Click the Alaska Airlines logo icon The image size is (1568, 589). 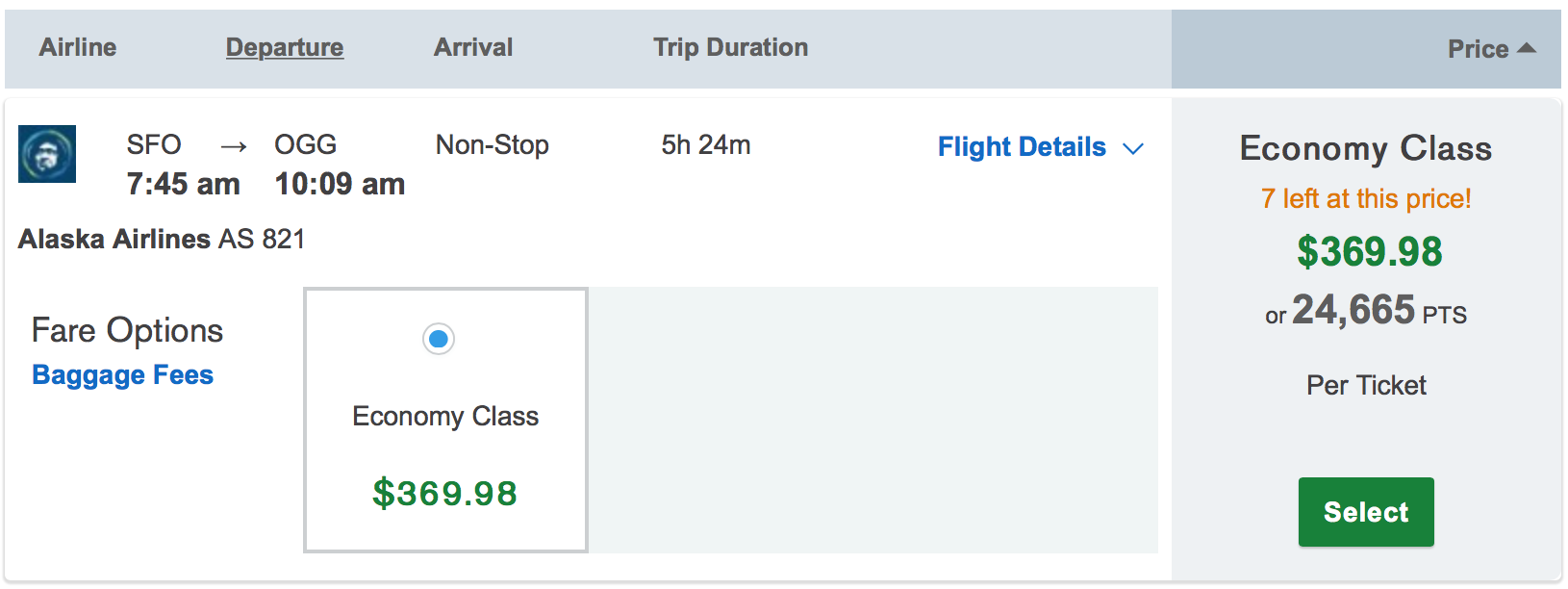[x=47, y=154]
